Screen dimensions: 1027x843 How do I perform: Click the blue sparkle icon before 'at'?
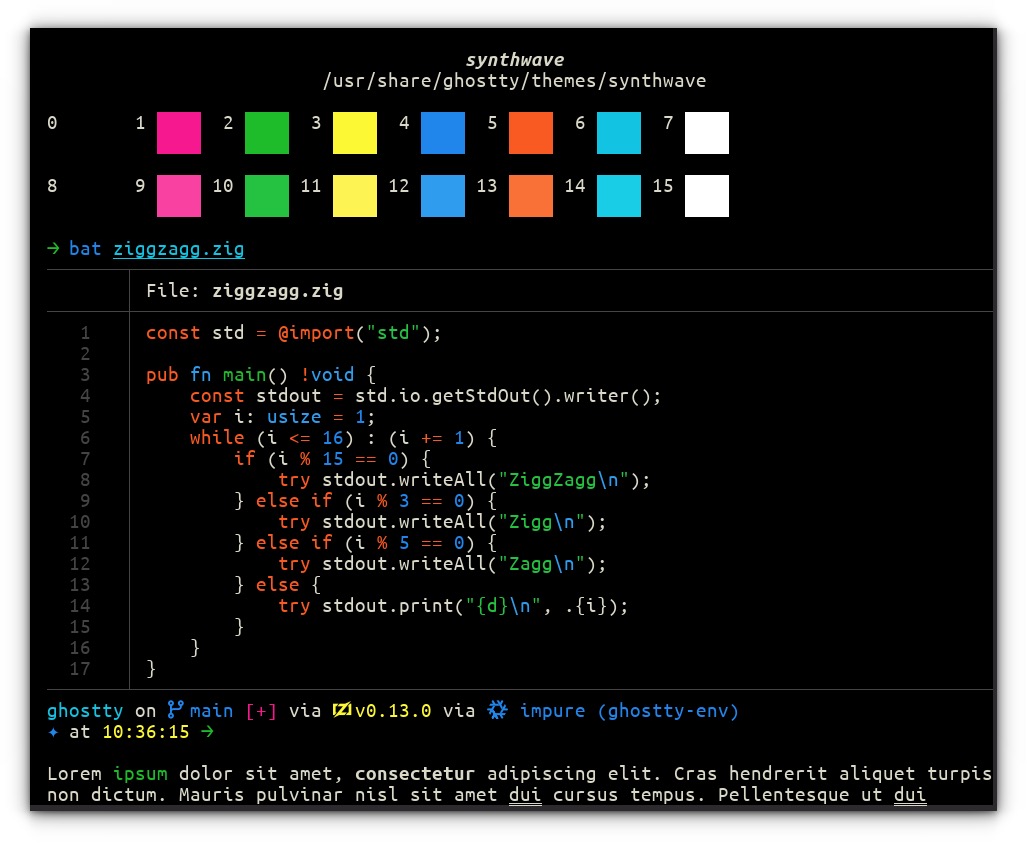tap(53, 732)
